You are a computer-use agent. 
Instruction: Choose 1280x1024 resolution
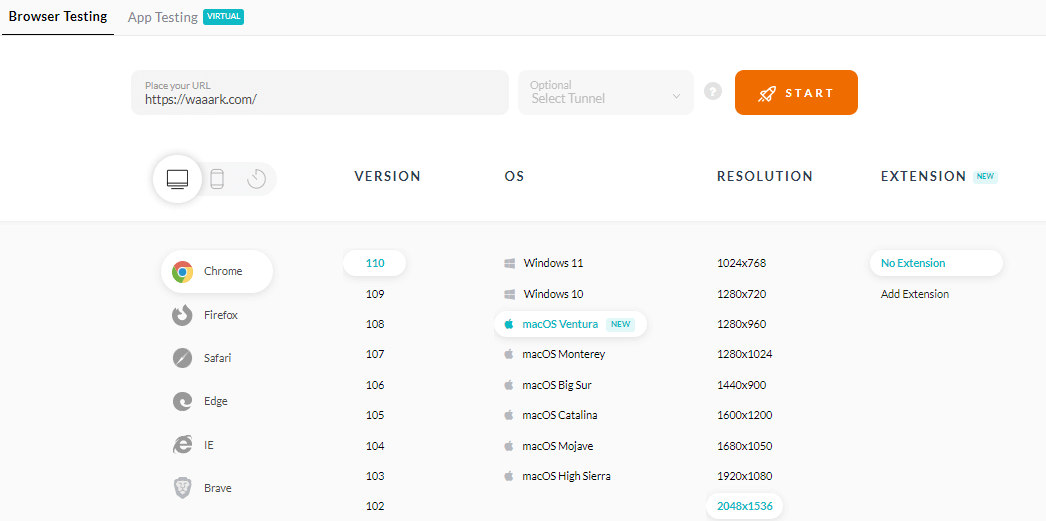click(x=744, y=354)
